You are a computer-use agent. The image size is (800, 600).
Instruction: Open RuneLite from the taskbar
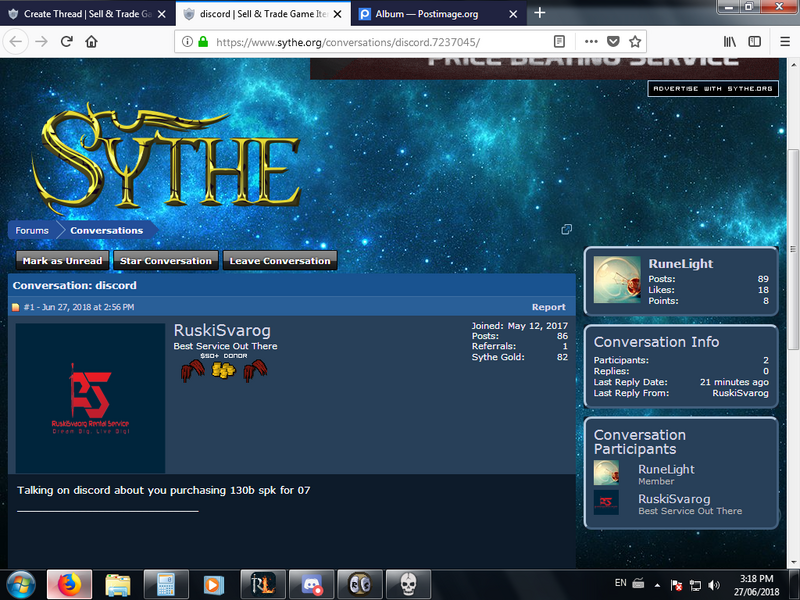pyautogui.click(x=263, y=585)
